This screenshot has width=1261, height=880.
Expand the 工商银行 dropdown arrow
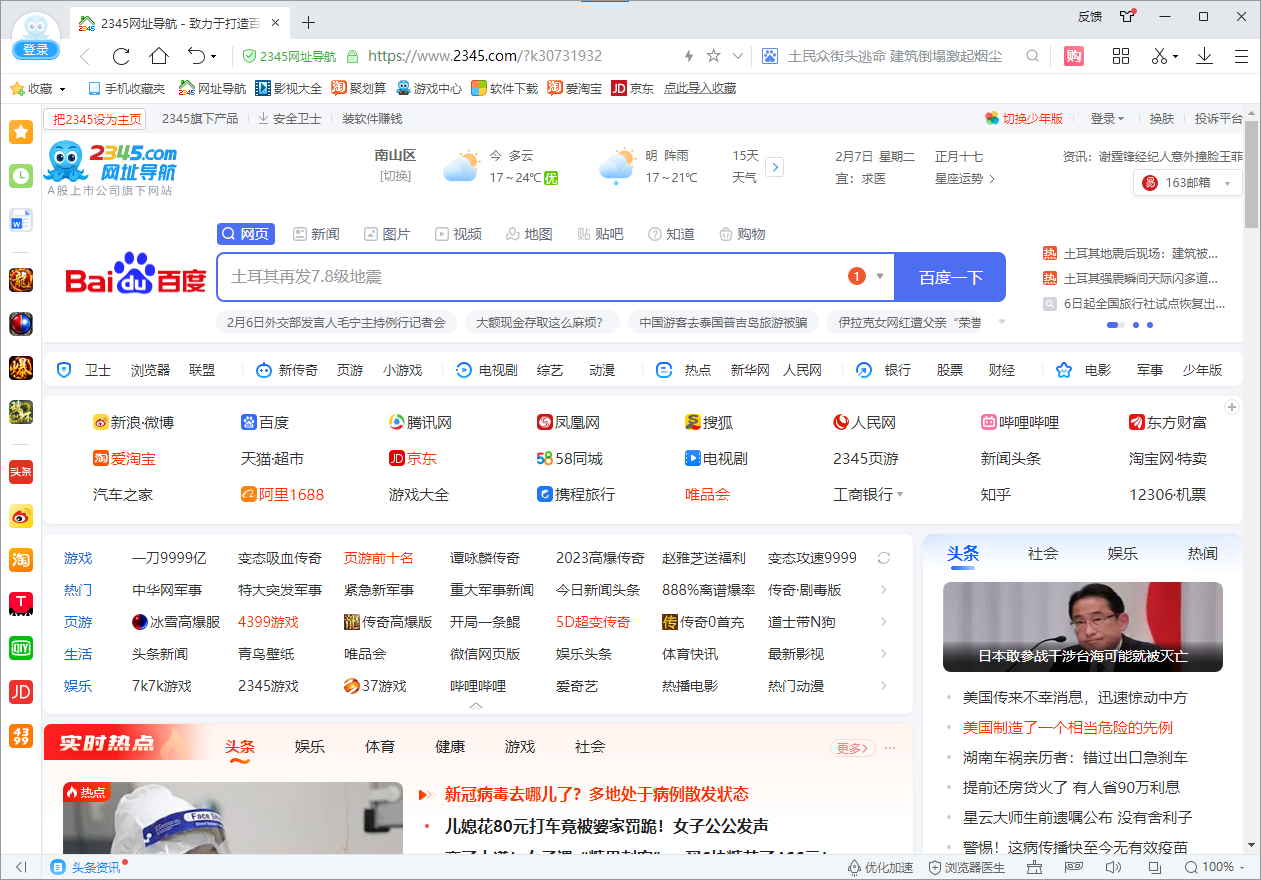point(900,495)
